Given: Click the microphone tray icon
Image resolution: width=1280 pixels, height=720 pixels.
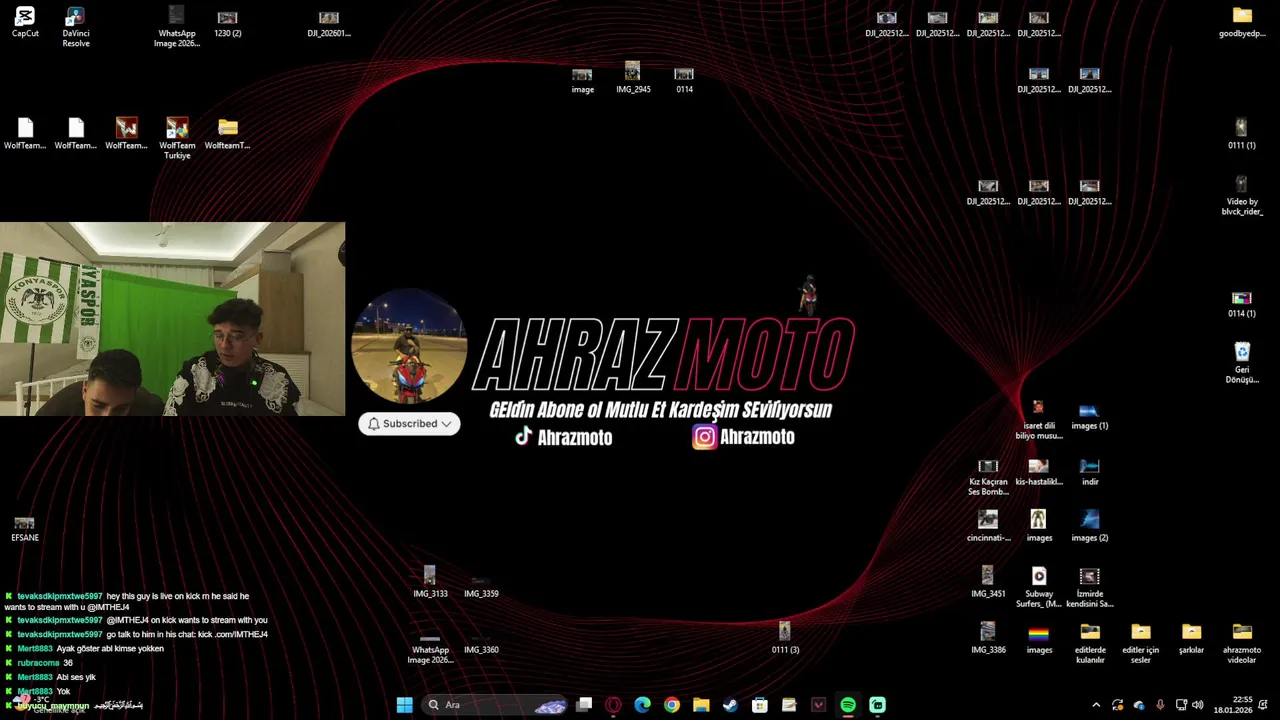Looking at the screenshot, I should 1160,705.
